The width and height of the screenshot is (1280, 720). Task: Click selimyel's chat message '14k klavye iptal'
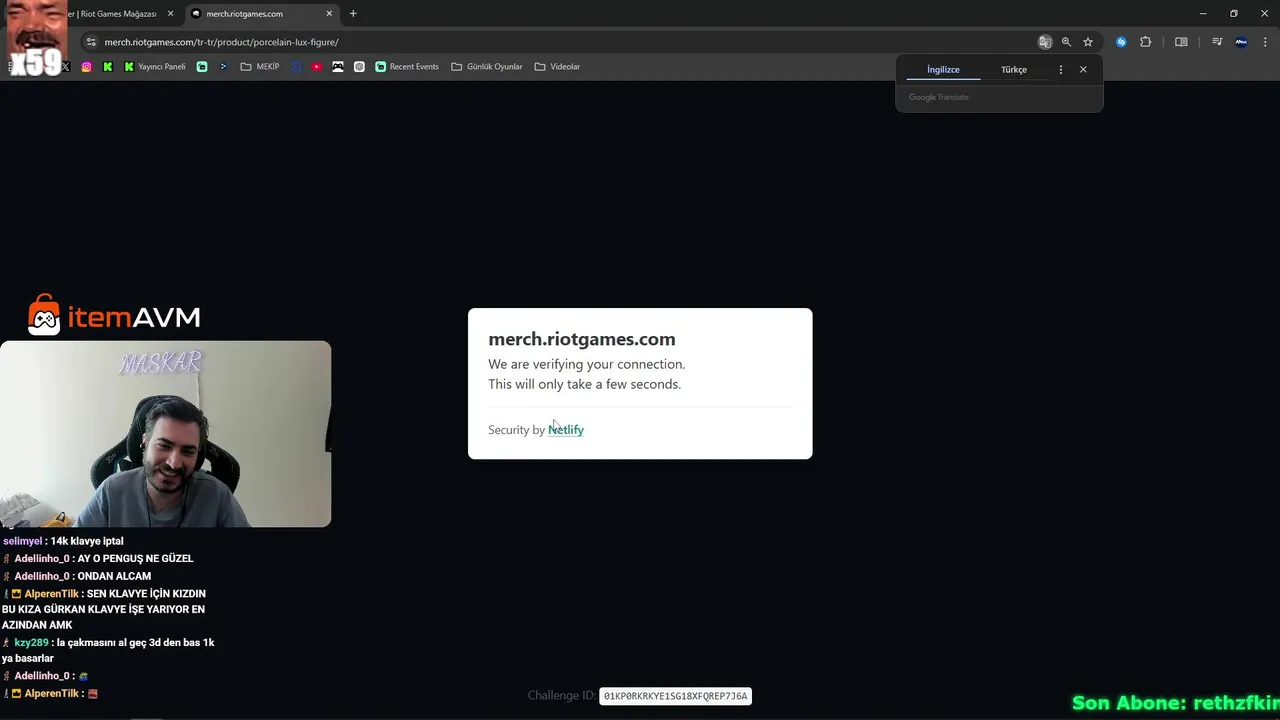pos(63,541)
